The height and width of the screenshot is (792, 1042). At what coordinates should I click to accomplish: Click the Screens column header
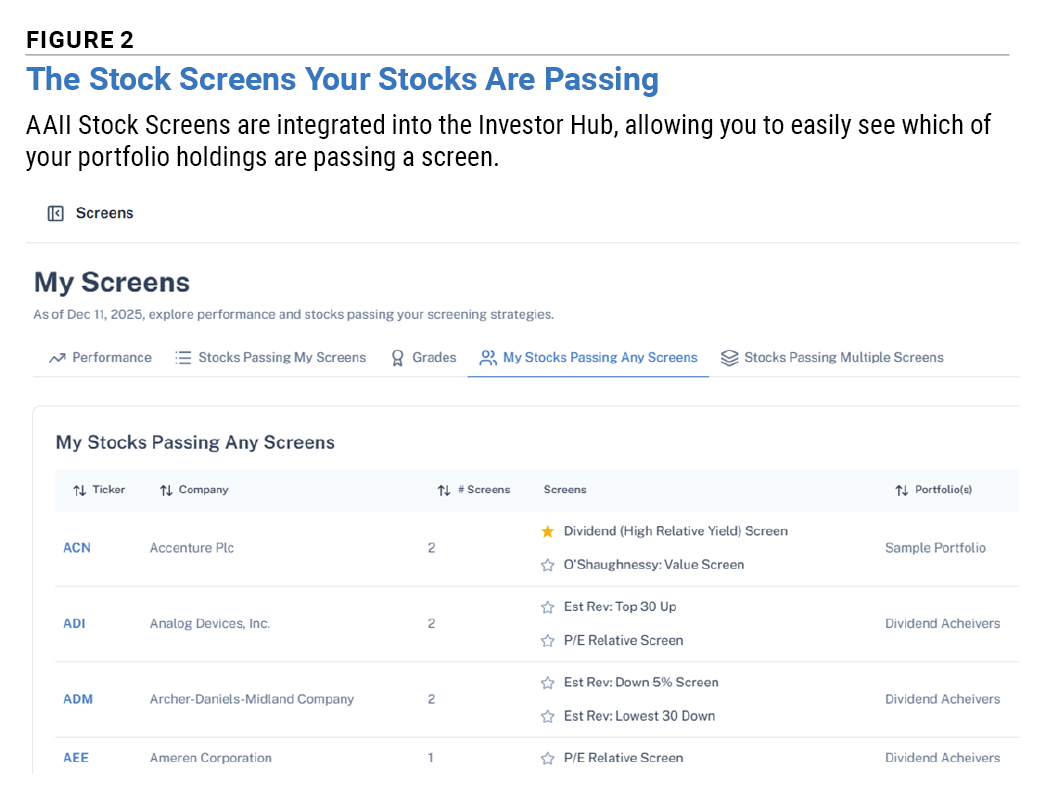[x=565, y=490]
